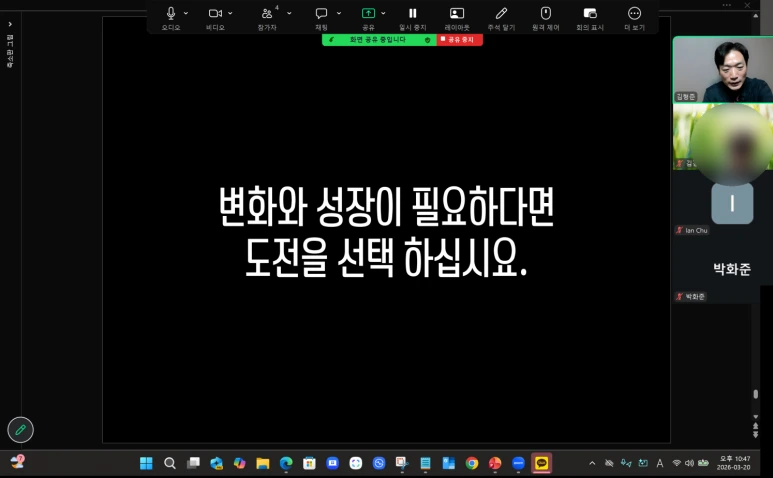Open the 레이아웃 layout menu

pos(457,18)
